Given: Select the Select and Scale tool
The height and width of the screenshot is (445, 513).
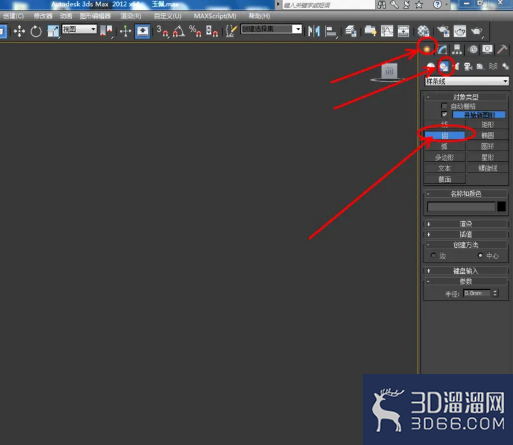Looking at the screenshot, I should click(x=53, y=32).
